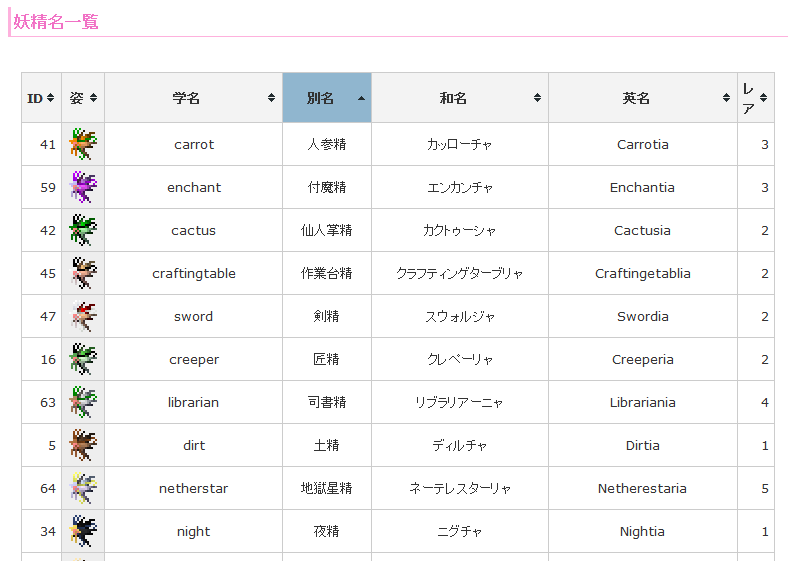Select the creeper fairy sprite image

click(x=83, y=360)
